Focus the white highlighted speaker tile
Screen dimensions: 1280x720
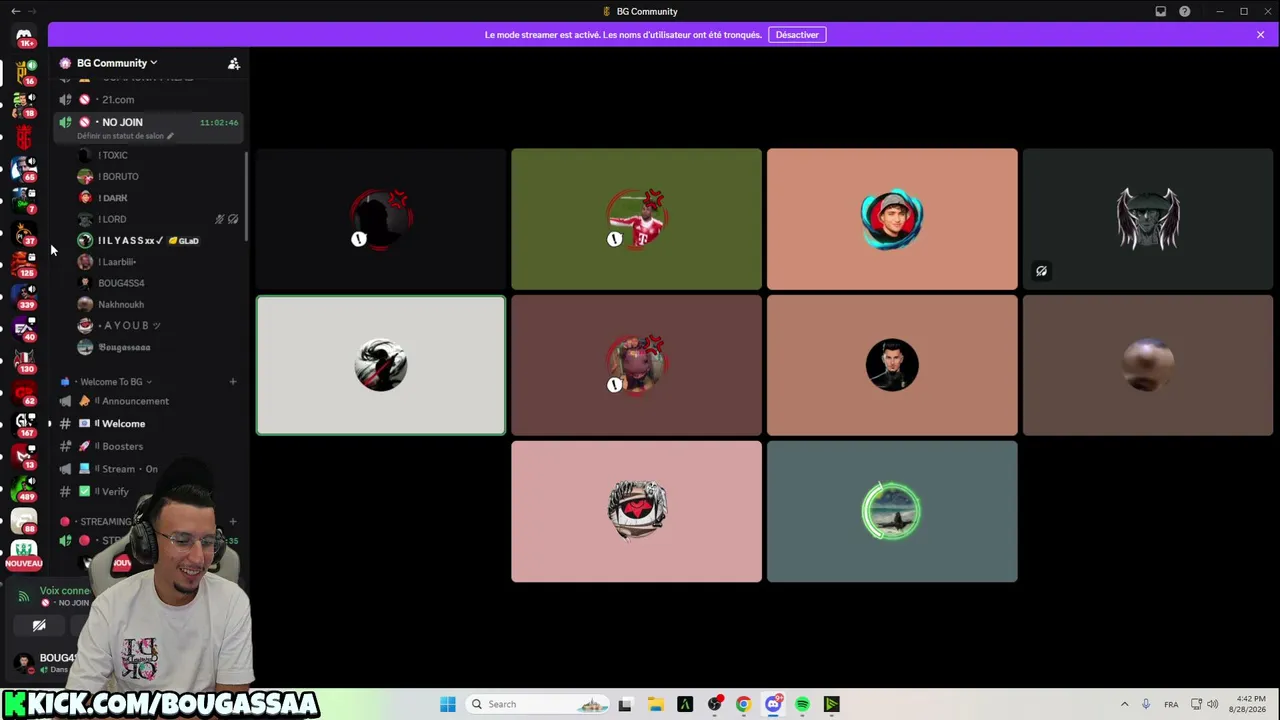pyautogui.click(x=381, y=365)
